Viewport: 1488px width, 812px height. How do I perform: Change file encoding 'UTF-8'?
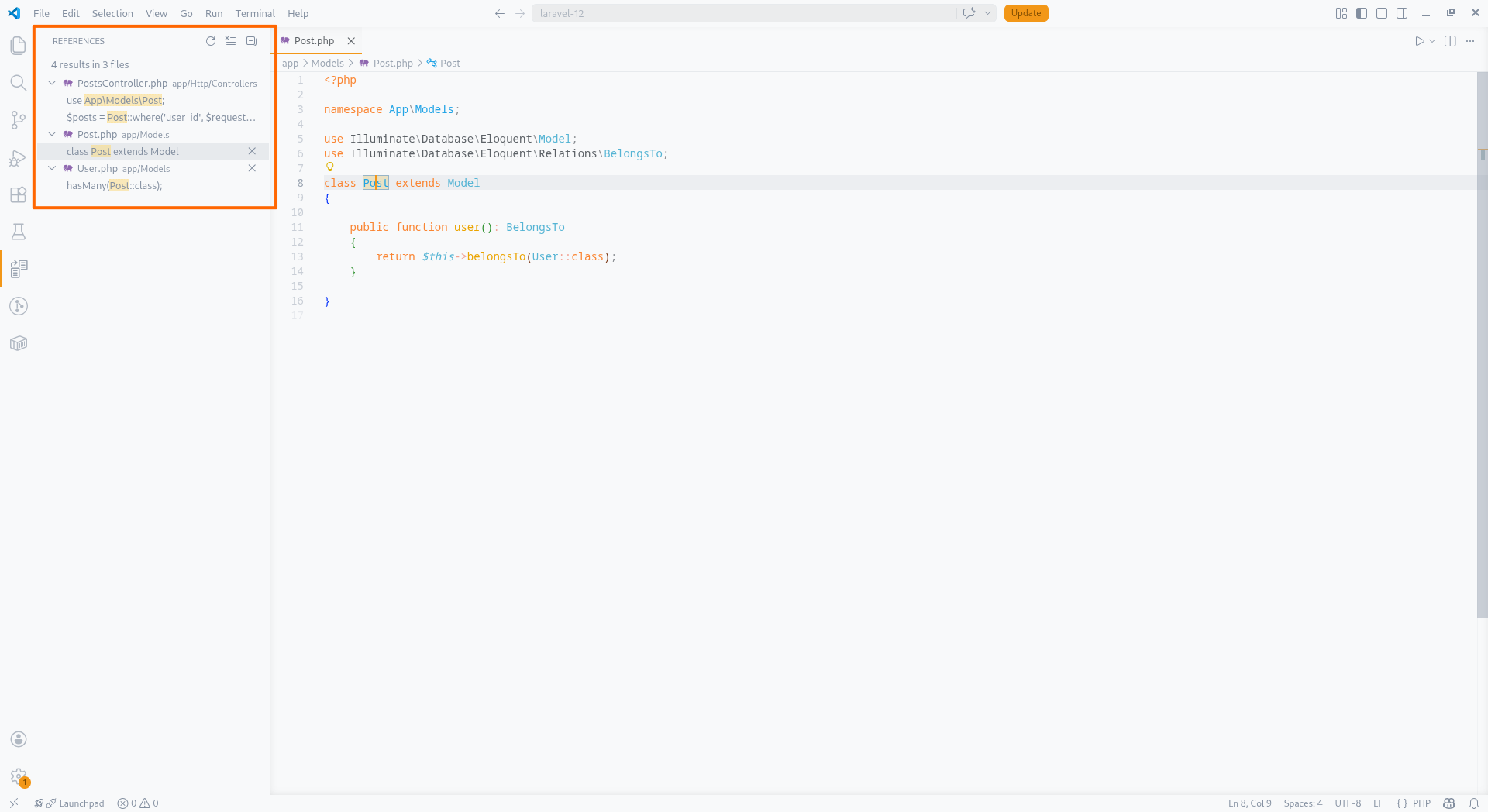pyautogui.click(x=1348, y=803)
